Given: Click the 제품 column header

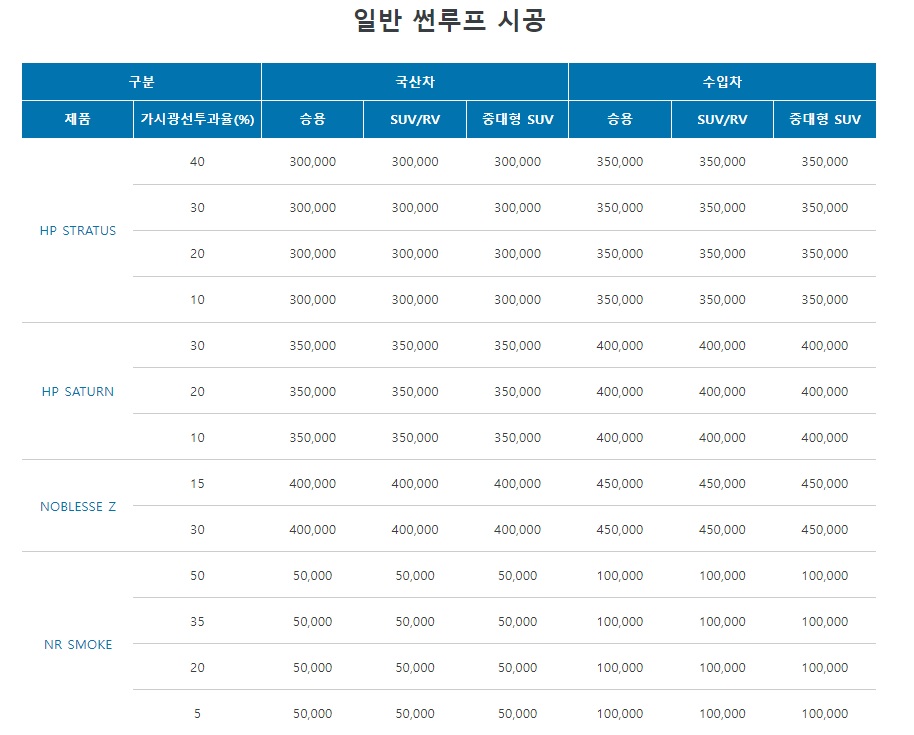Looking at the screenshot, I should 78,120.
